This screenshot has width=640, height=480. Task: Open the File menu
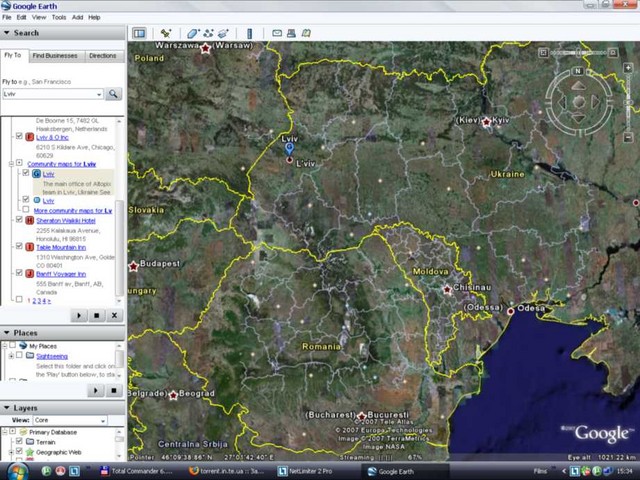(x=7, y=17)
